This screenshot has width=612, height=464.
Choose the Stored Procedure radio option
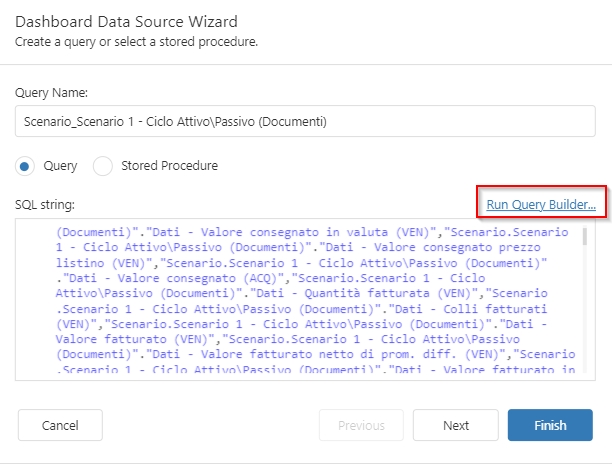pyautogui.click(x=103, y=166)
